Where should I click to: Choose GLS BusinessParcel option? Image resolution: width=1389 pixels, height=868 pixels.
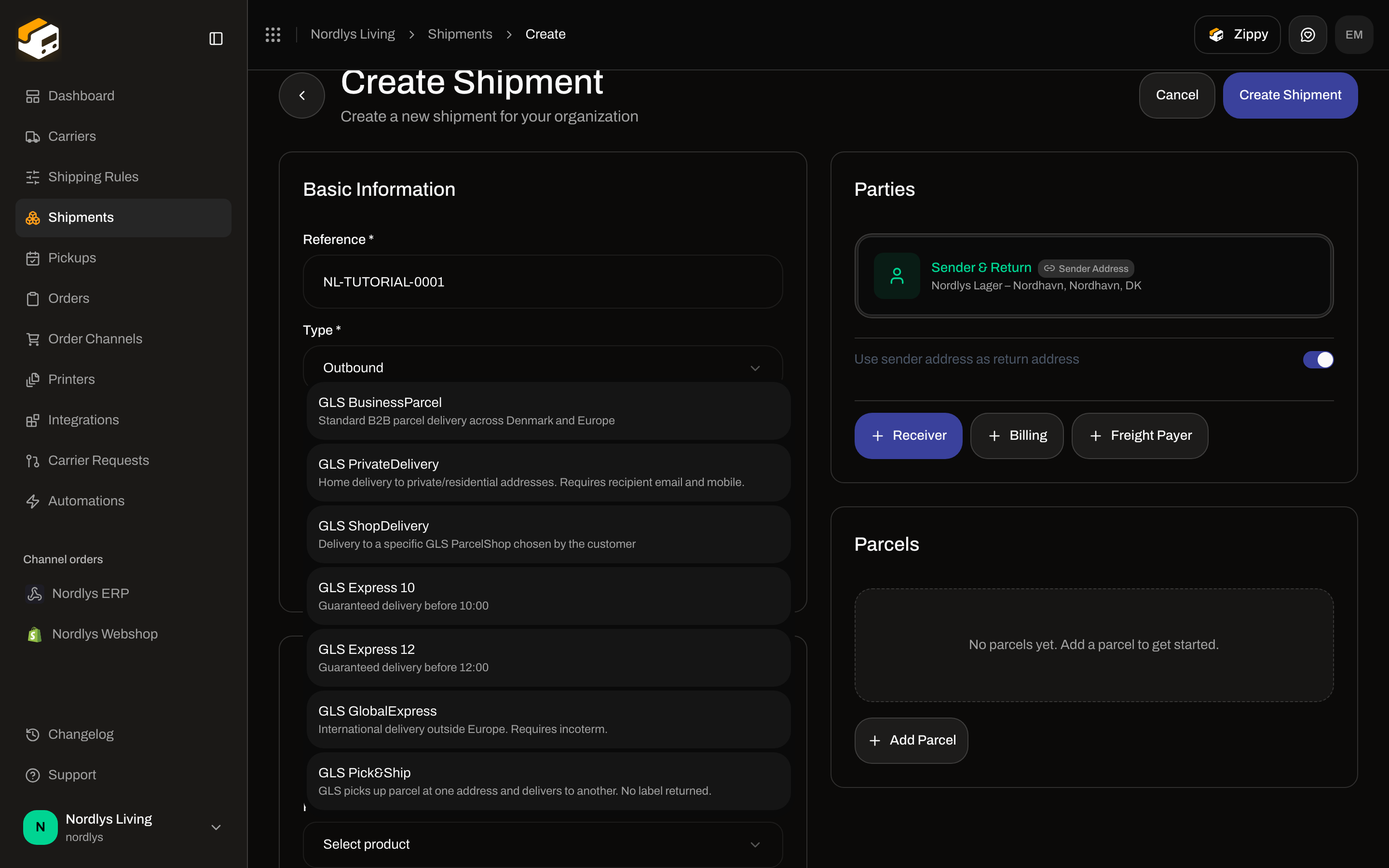coord(549,411)
